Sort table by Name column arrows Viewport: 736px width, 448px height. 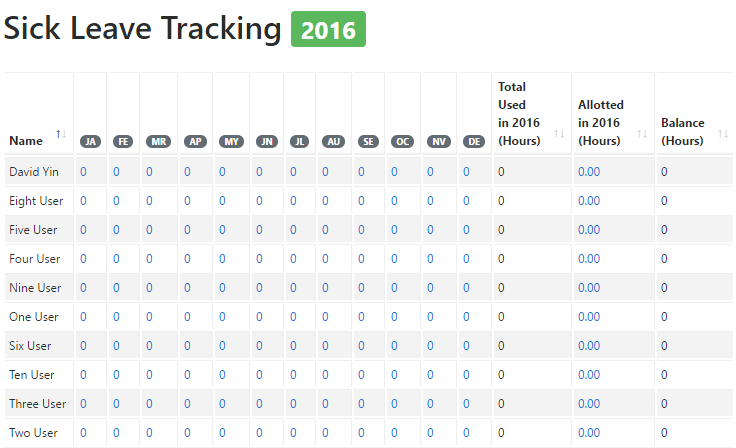coord(61,134)
